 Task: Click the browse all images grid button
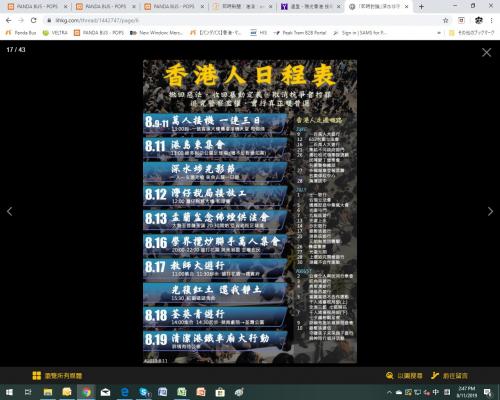coord(57,376)
